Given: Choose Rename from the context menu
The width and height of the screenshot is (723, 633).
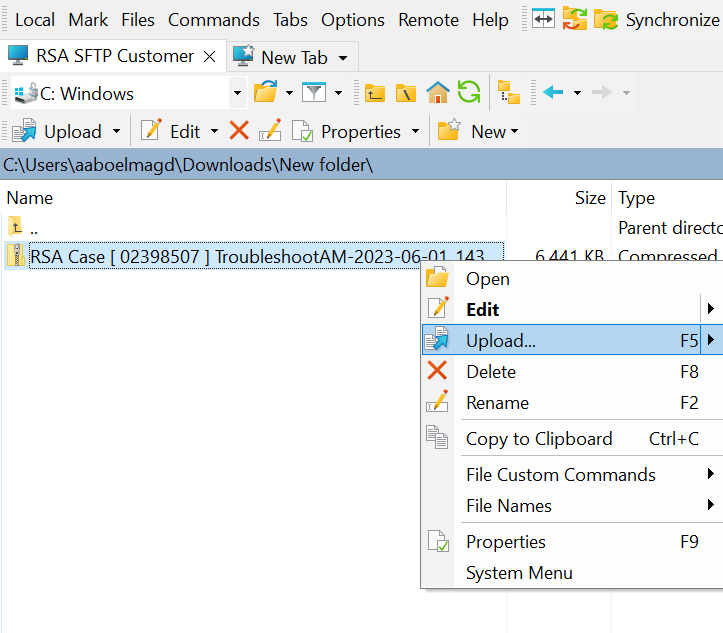Looking at the screenshot, I should click(x=497, y=403).
